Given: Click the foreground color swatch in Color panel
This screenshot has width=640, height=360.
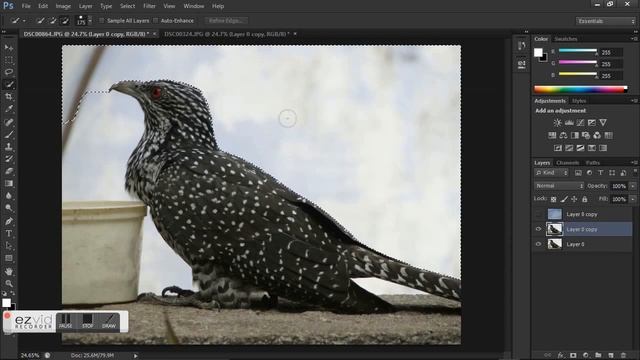Looking at the screenshot, I should [538, 52].
